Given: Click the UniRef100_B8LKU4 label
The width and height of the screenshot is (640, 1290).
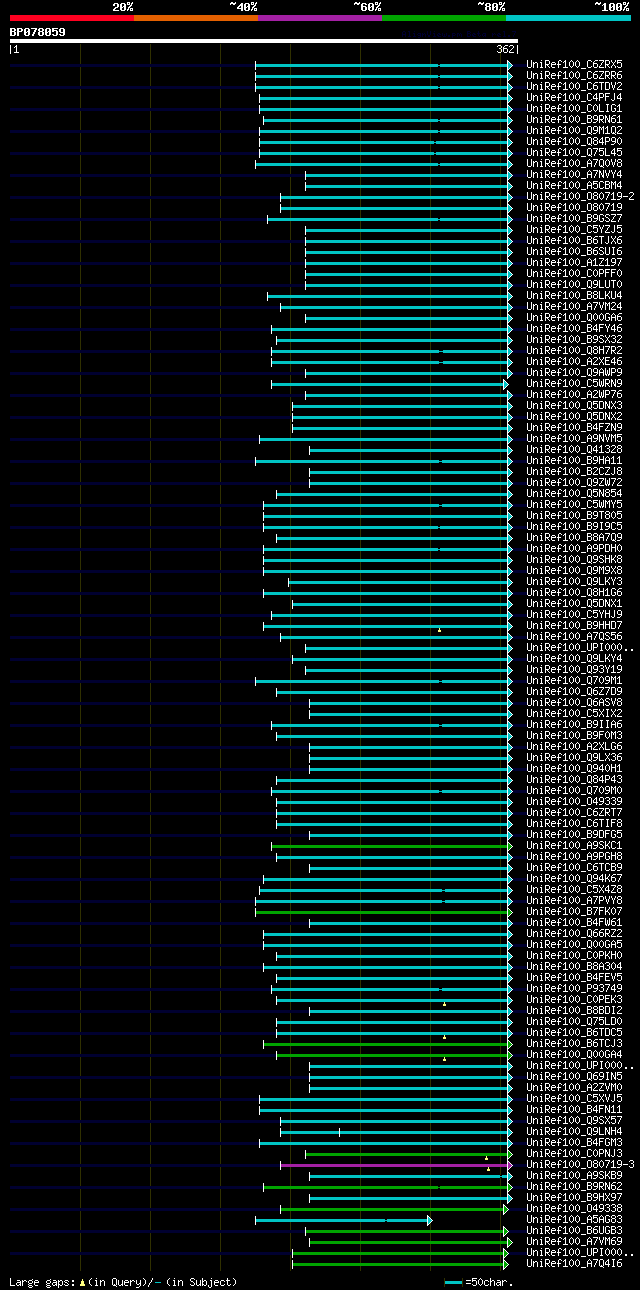Looking at the screenshot, I should pyautogui.click(x=574, y=295).
